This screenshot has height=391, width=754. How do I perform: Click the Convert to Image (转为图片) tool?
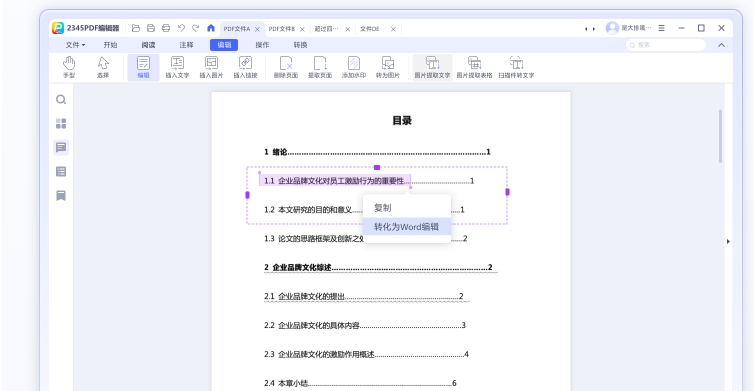tap(388, 67)
